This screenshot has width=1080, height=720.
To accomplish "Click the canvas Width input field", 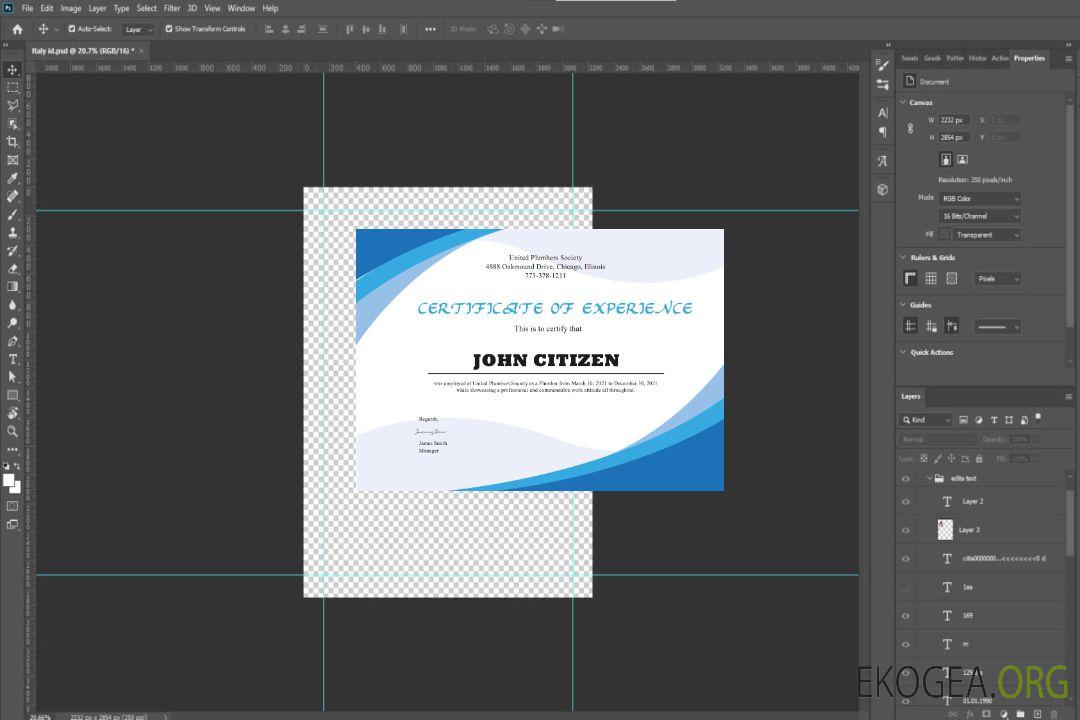I will (x=954, y=120).
